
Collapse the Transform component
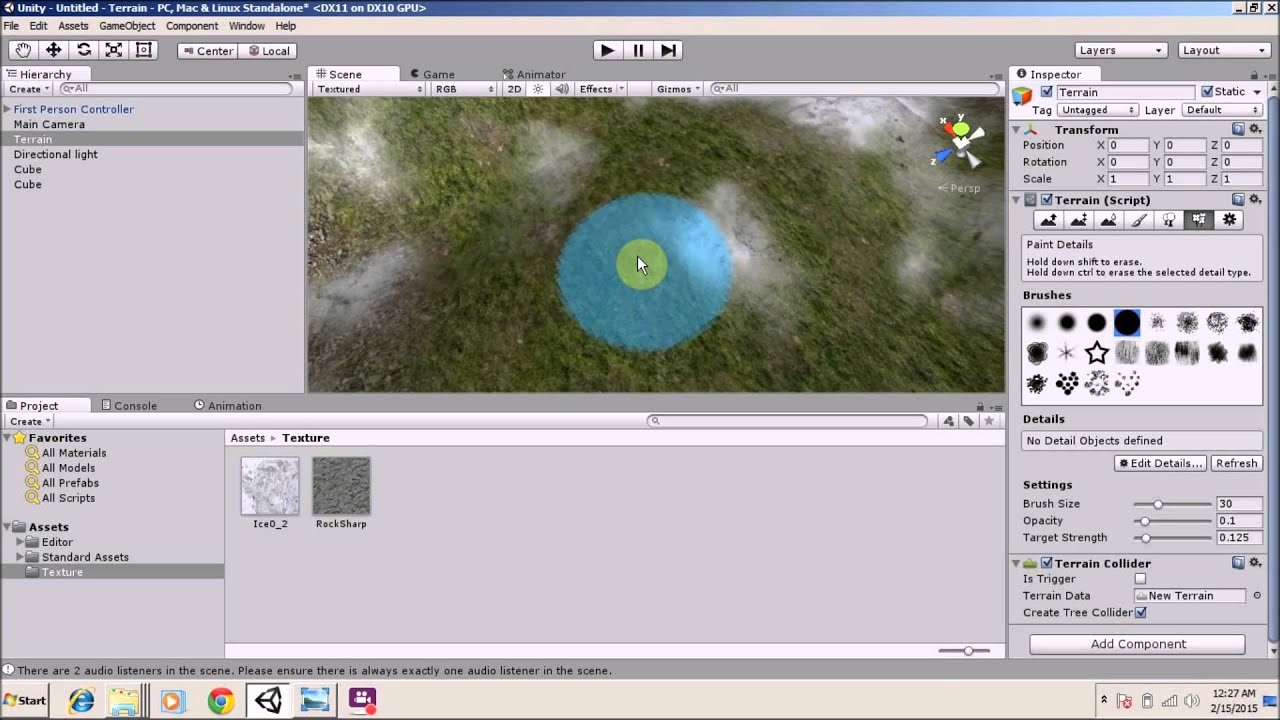[x=1016, y=130]
